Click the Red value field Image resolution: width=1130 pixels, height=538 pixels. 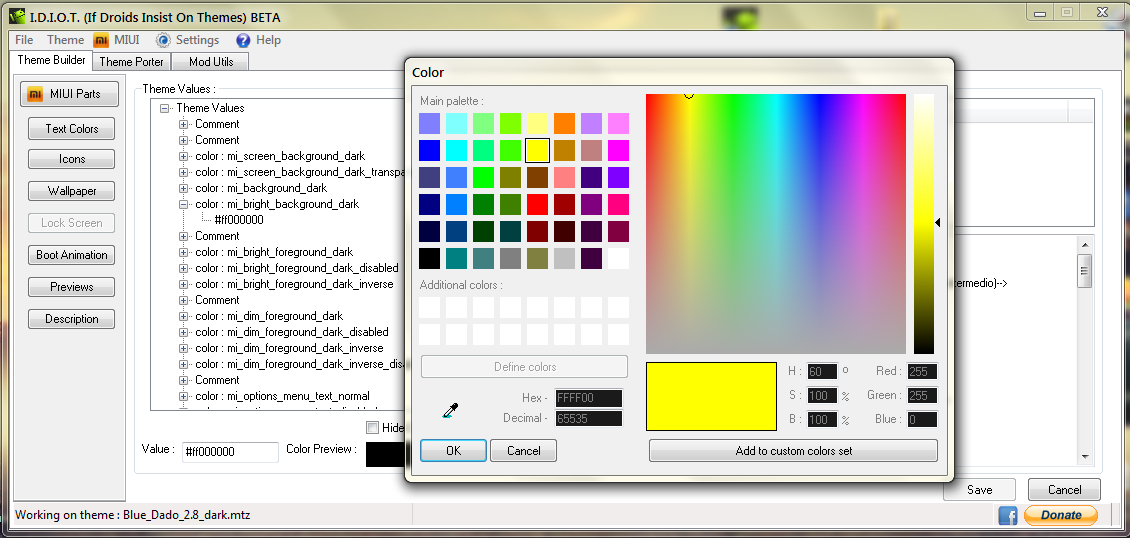coord(922,372)
